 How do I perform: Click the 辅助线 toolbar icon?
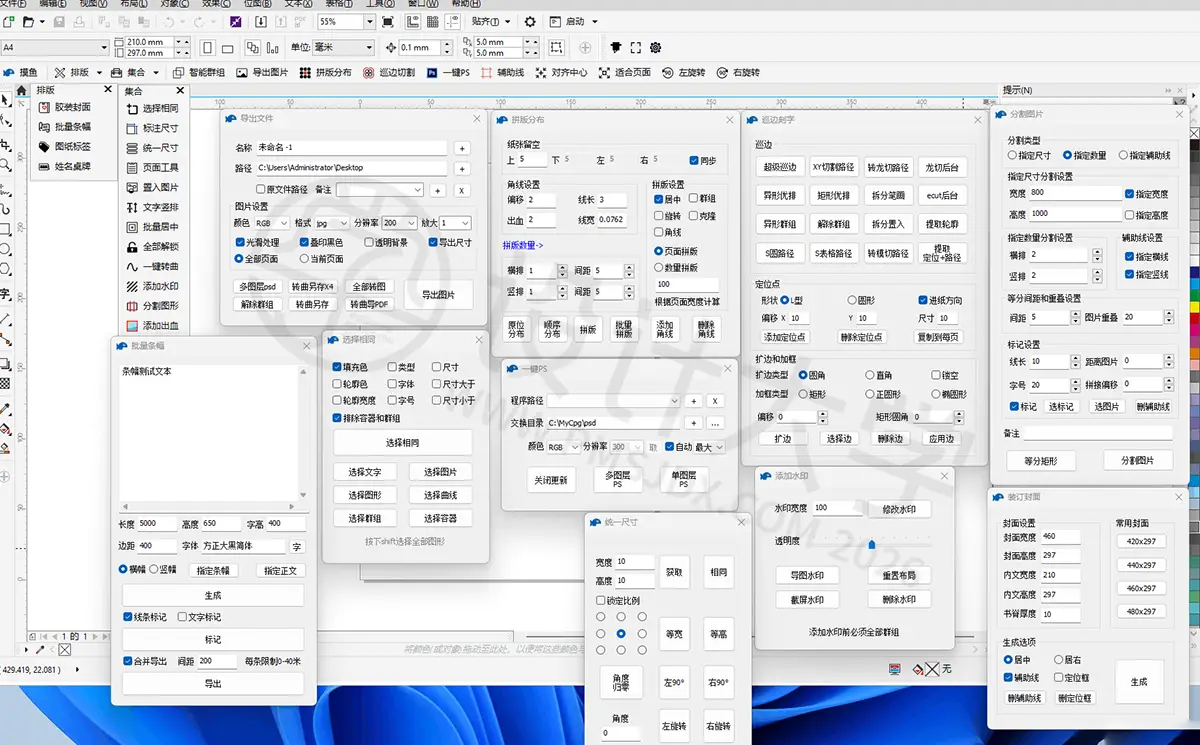tap(487, 73)
